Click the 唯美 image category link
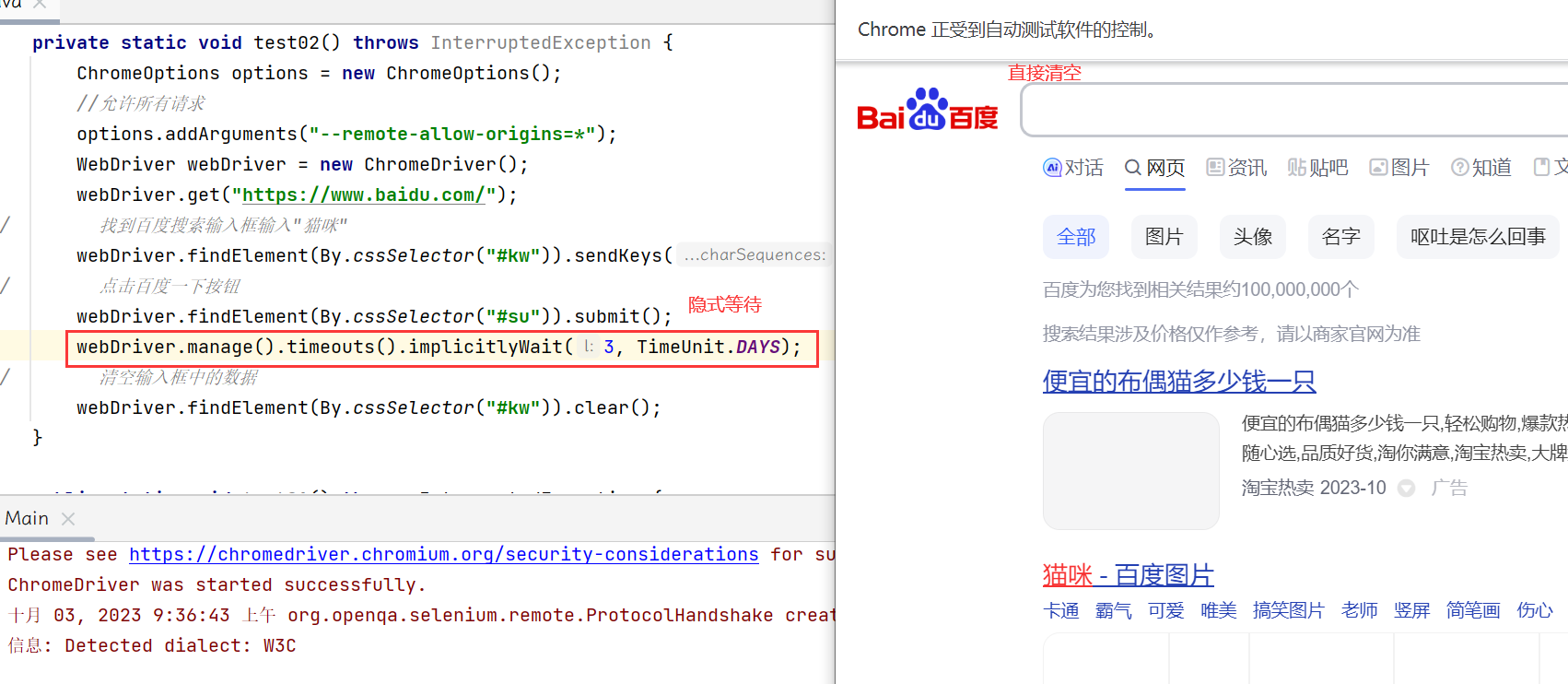 [x=1219, y=610]
